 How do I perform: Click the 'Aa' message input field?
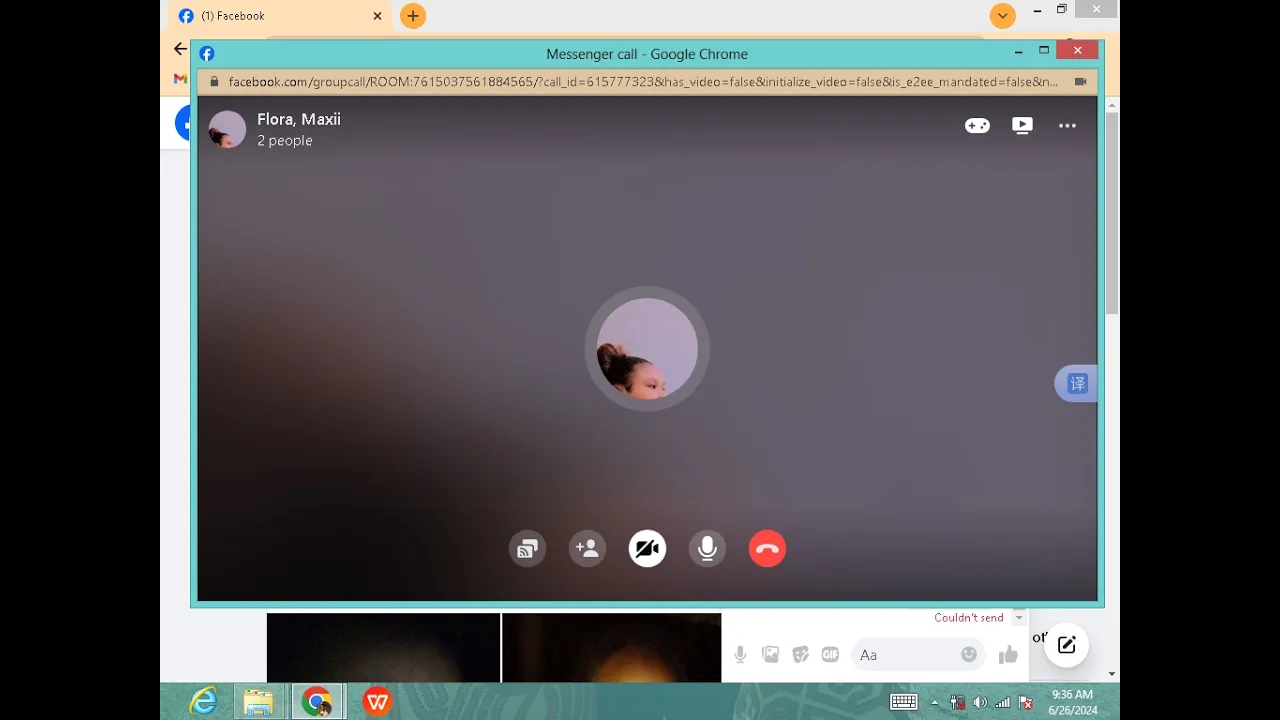tap(905, 655)
